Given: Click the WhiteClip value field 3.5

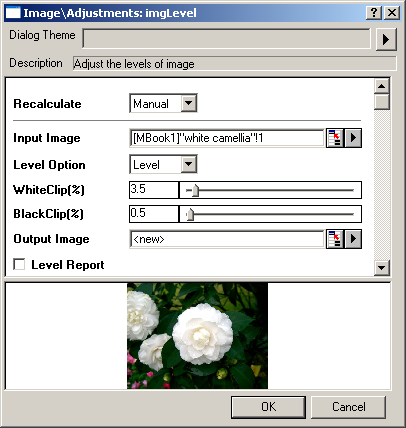Looking at the screenshot, I should coord(154,190).
